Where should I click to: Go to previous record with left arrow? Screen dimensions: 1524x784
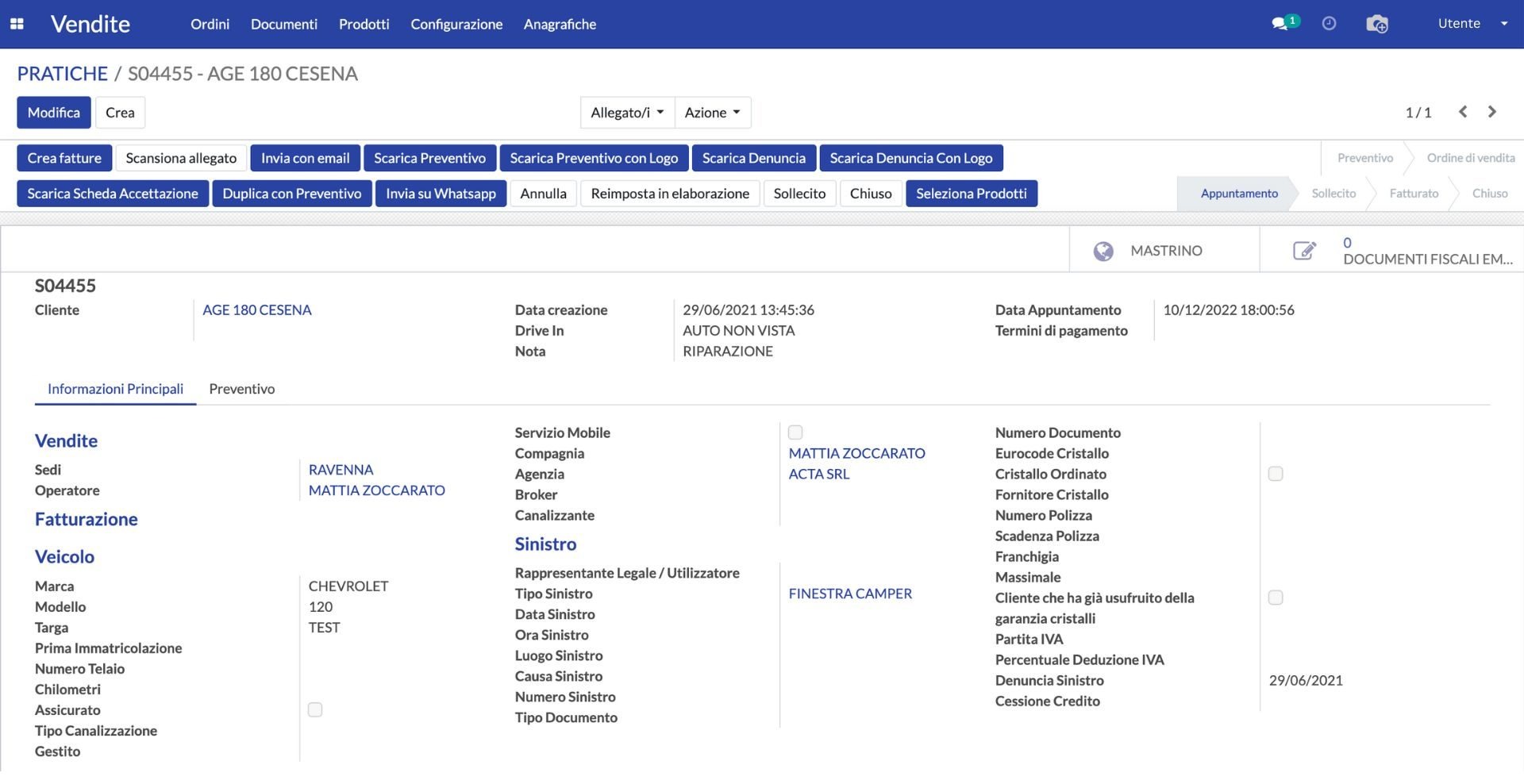point(1463,112)
